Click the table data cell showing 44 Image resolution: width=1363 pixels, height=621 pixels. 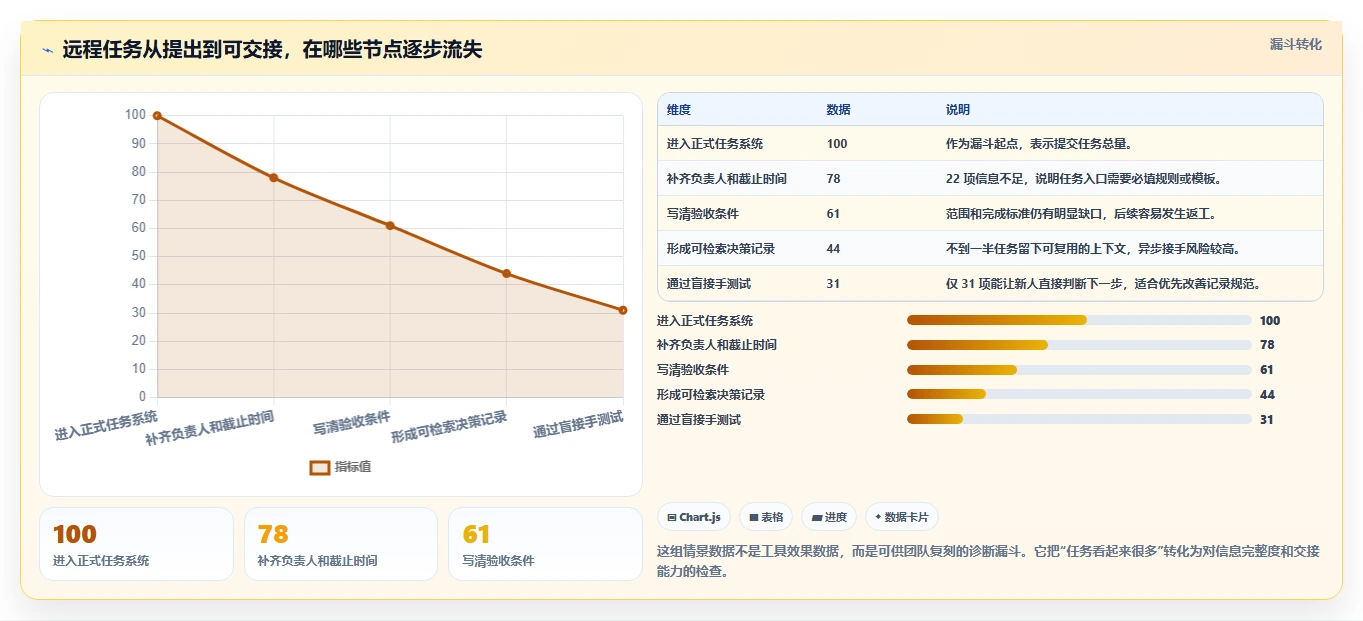tap(834, 249)
